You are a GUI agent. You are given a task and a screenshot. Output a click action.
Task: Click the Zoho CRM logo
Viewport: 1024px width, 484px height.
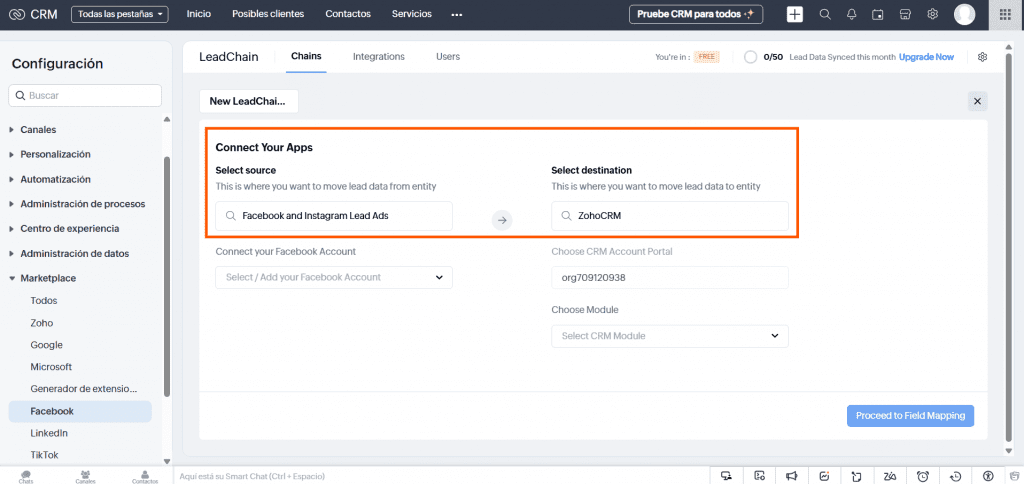[x=33, y=14]
